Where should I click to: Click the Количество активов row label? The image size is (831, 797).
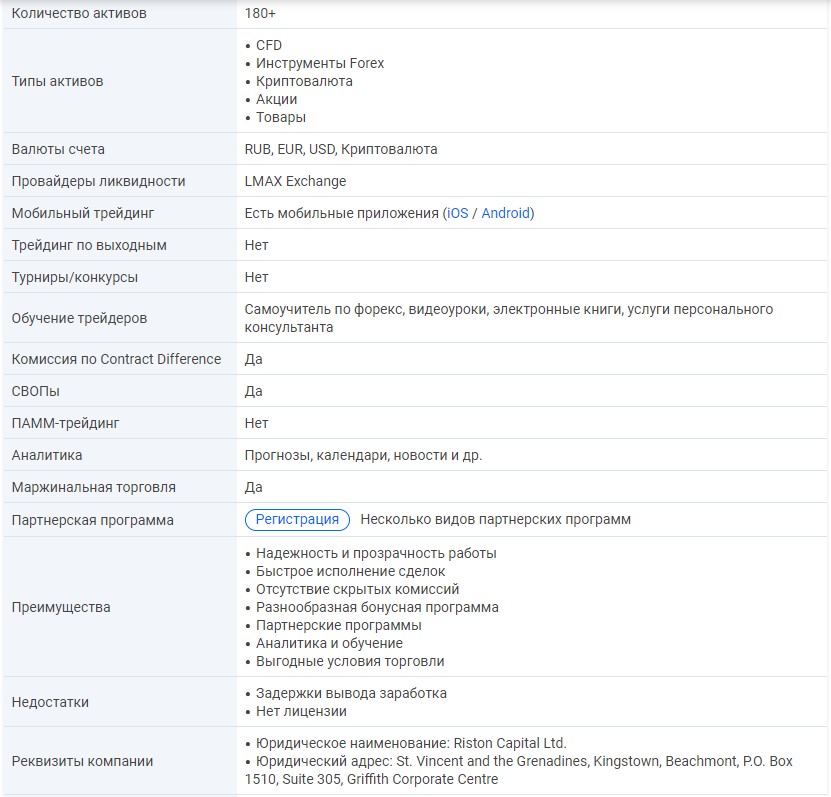coord(79,13)
